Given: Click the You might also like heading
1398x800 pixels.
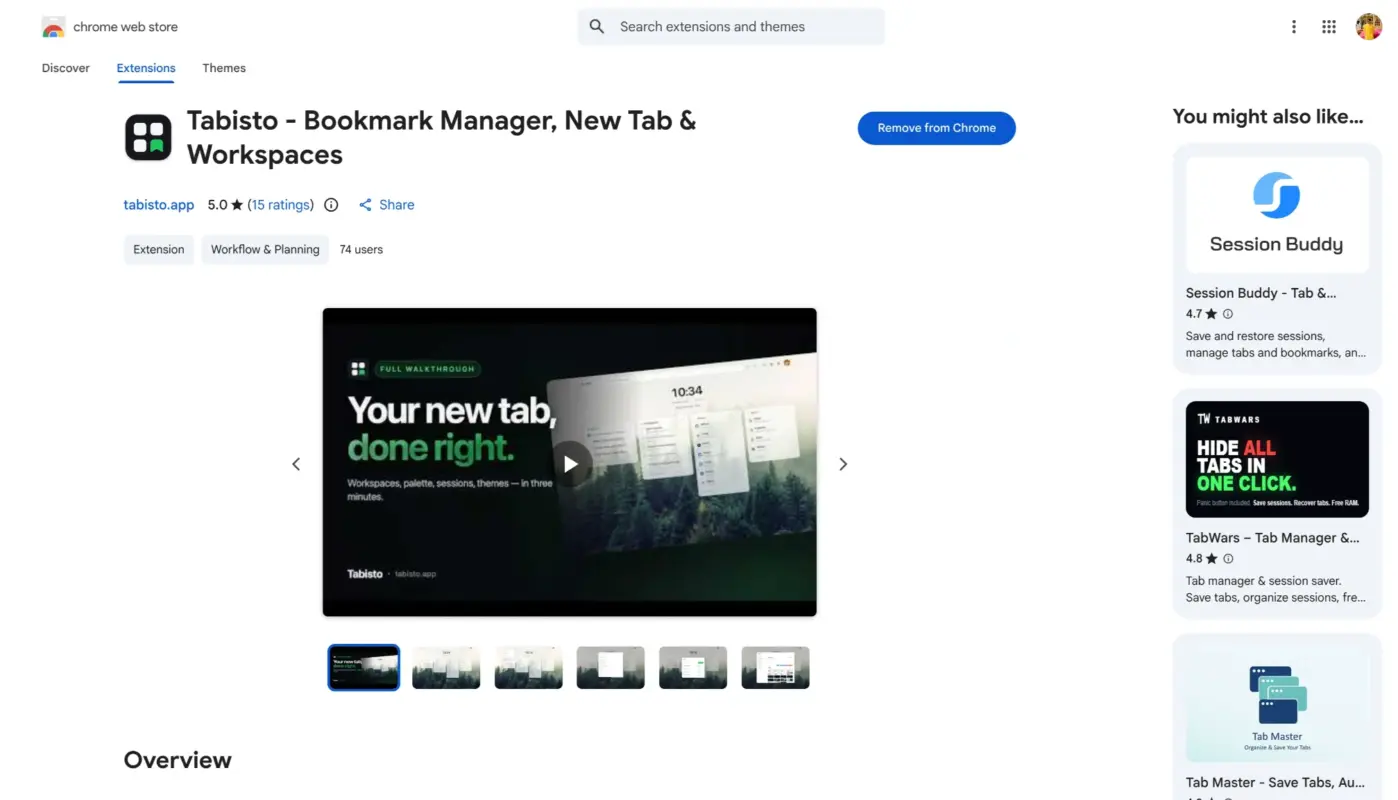Looking at the screenshot, I should click(1268, 117).
